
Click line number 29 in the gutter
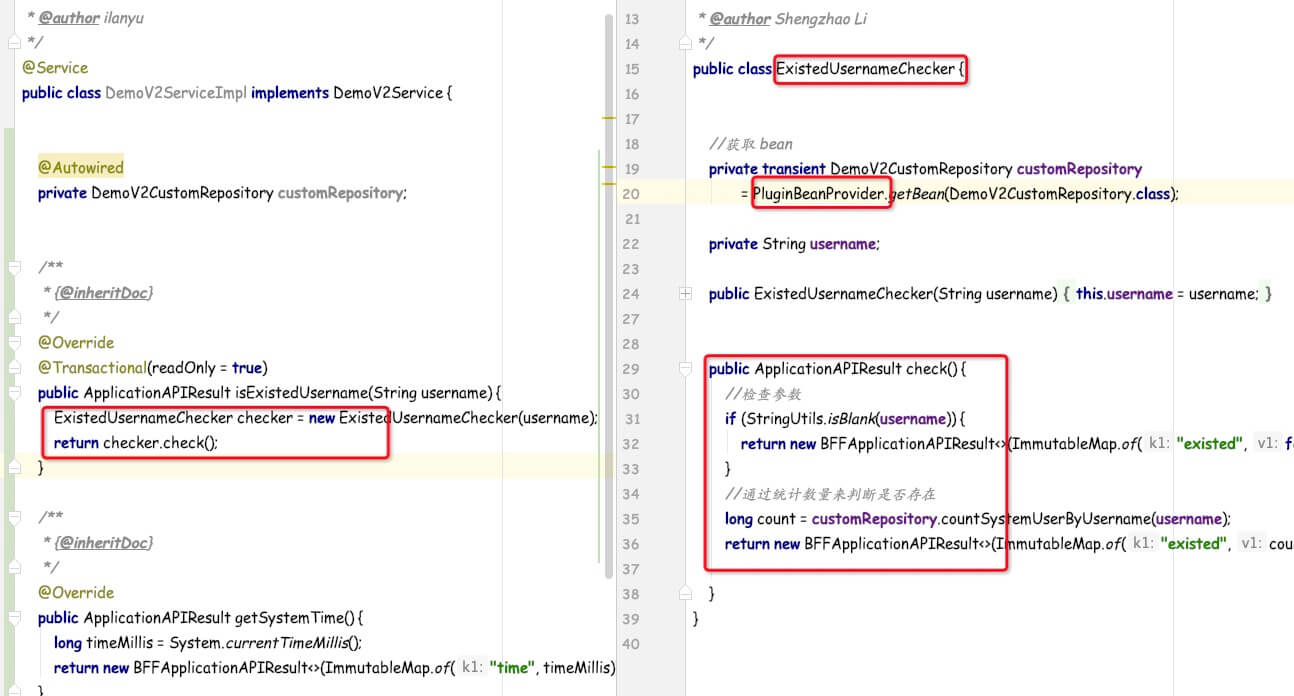coord(630,369)
